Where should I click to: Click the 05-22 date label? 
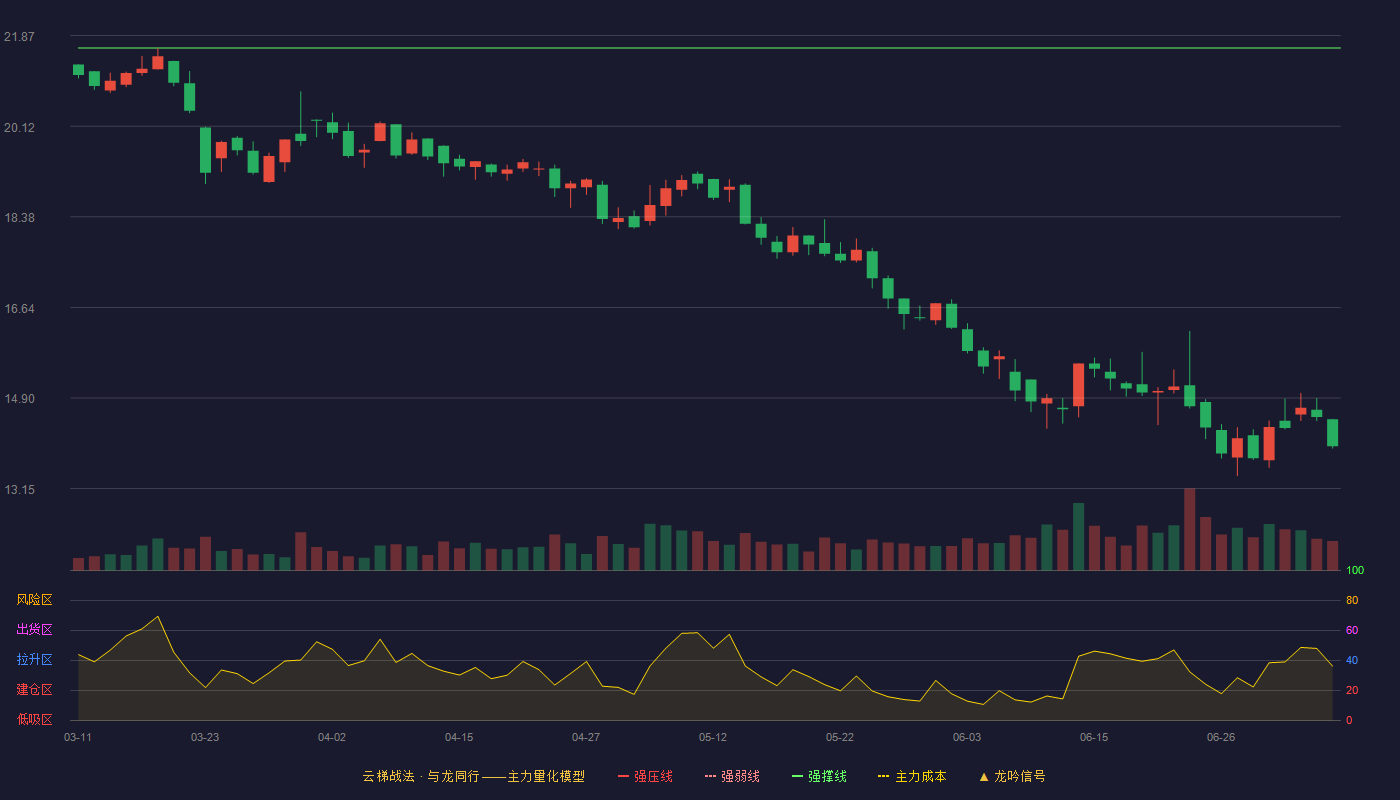click(840, 737)
